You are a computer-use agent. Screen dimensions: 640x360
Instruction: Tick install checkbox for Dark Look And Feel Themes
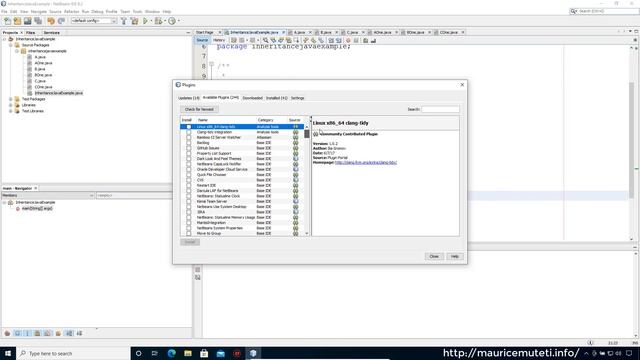(188, 159)
